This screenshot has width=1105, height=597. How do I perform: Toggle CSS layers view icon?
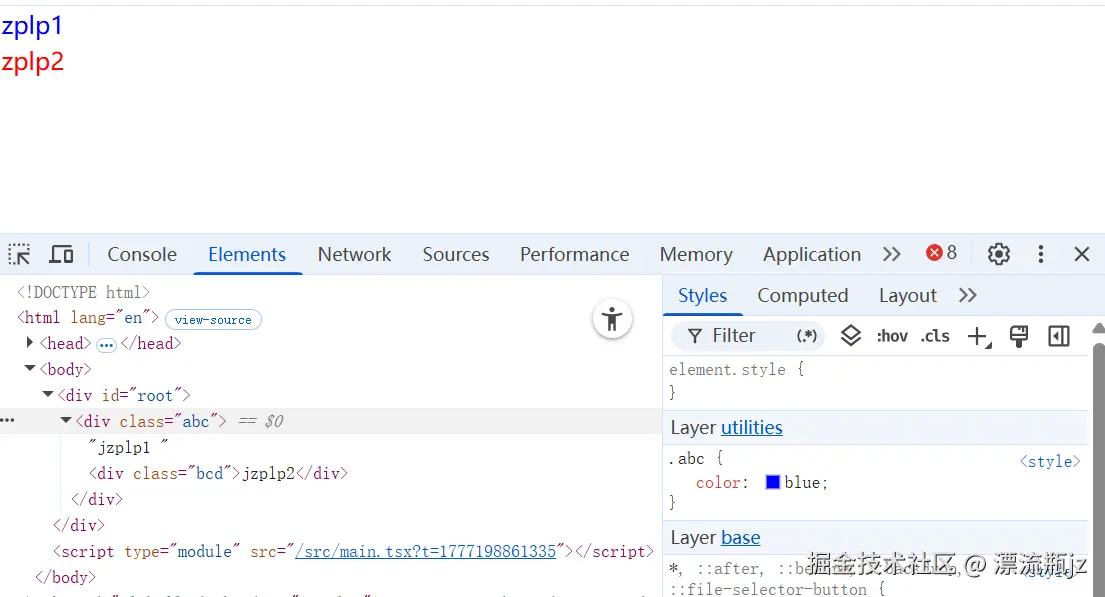tap(851, 336)
